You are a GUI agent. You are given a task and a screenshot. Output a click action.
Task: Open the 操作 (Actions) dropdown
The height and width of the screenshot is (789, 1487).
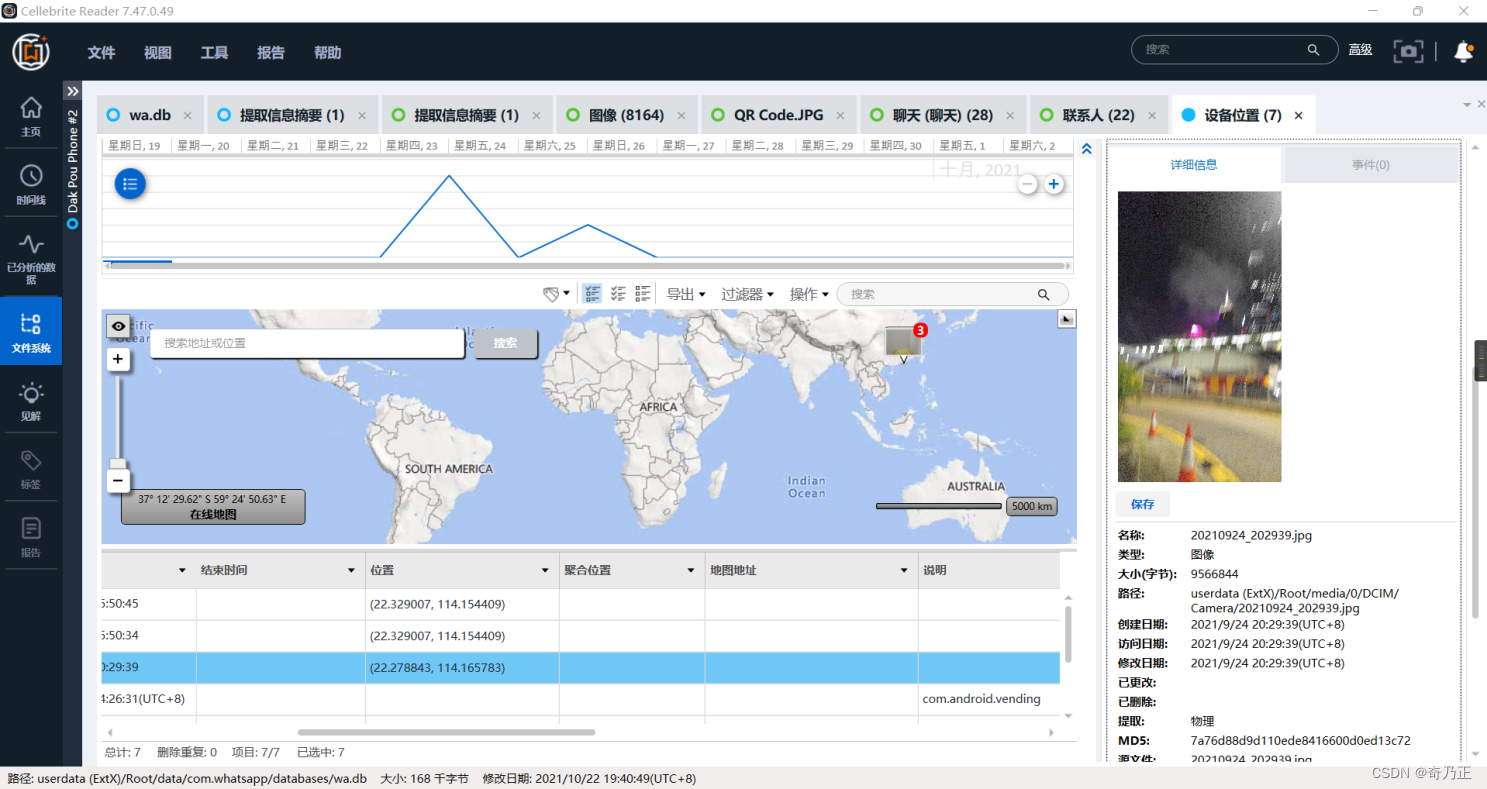tap(809, 294)
